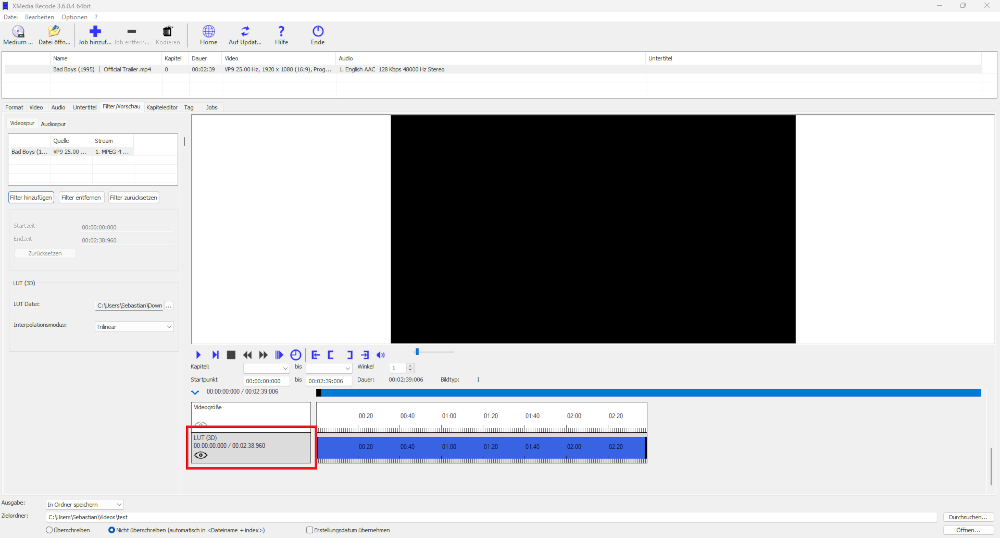Image resolution: width=1000 pixels, height=538 pixels.
Task: Enable Erstellungsdatum übernehmen checkbox
Action: point(309,530)
